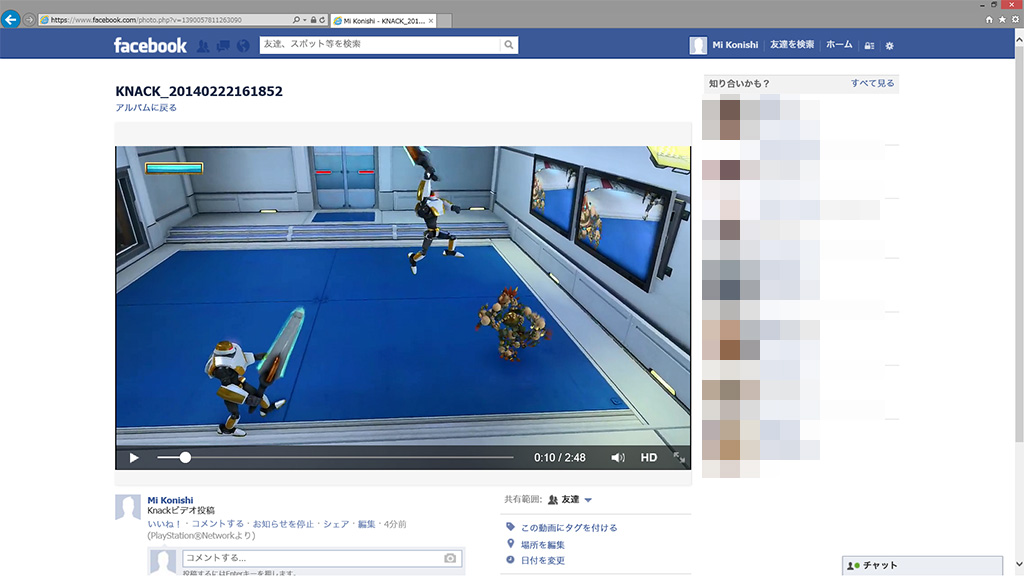Mute the video with the speaker icon
Screen dimensions: 1024x576
[618, 458]
